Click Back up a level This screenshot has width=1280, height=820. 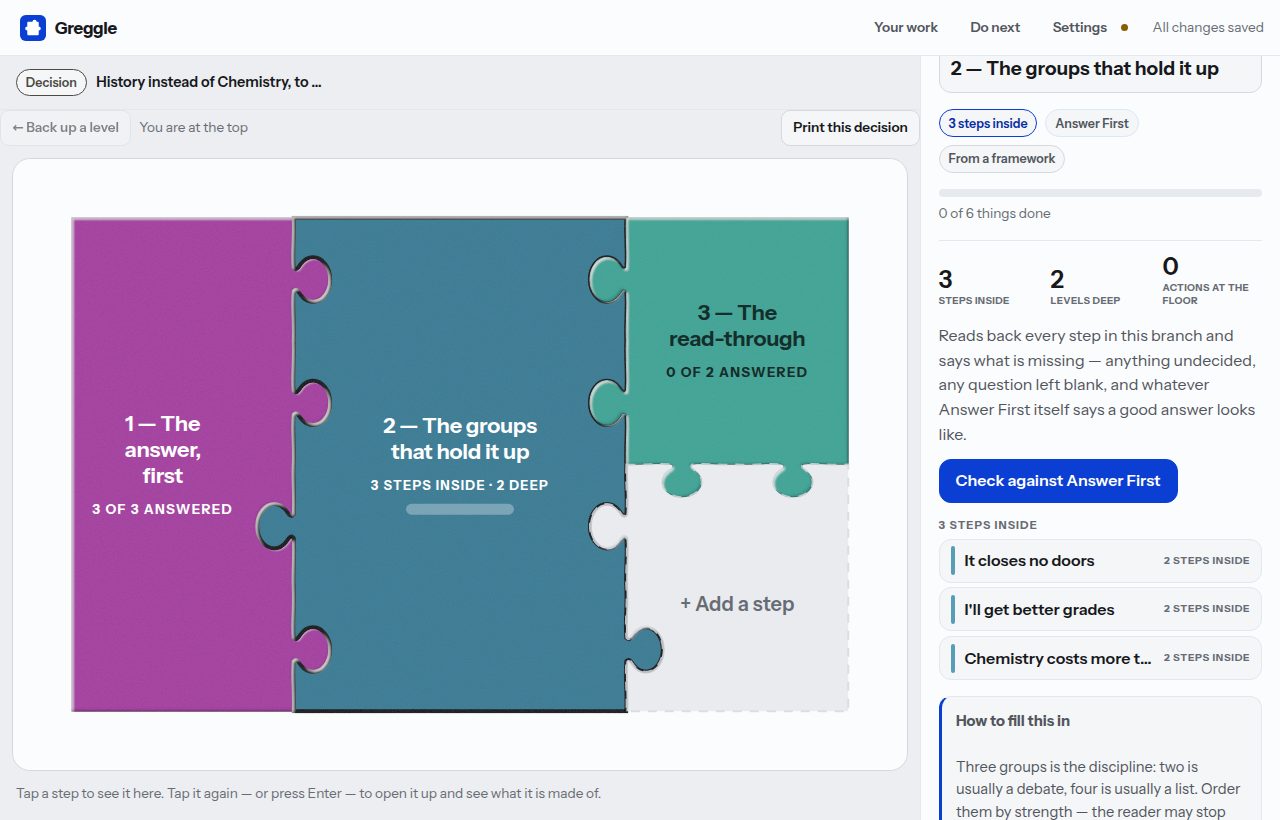click(66, 127)
